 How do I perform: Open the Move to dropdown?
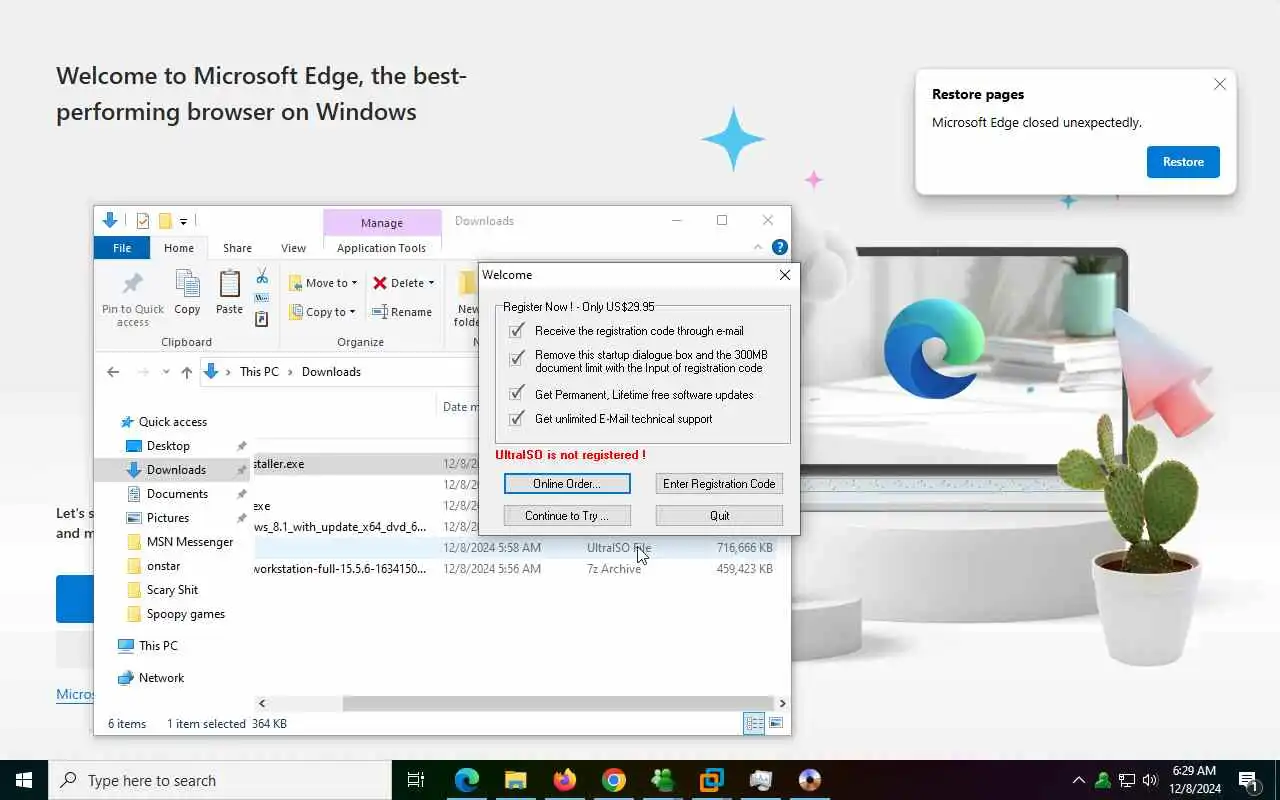[x=323, y=283]
